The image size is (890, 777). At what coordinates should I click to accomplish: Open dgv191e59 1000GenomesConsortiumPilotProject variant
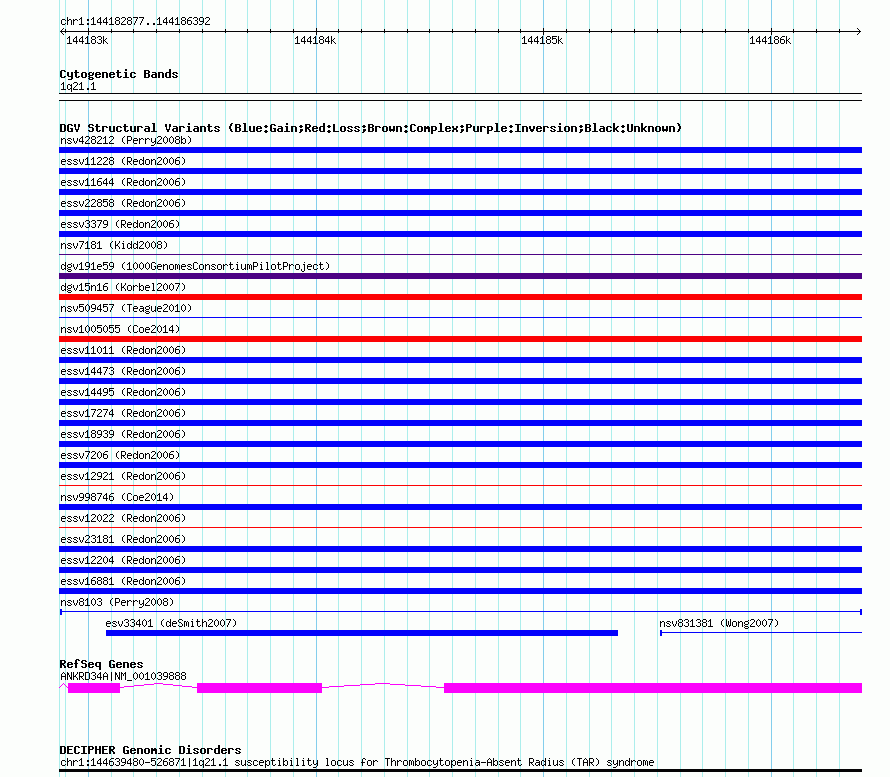pos(195,266)
